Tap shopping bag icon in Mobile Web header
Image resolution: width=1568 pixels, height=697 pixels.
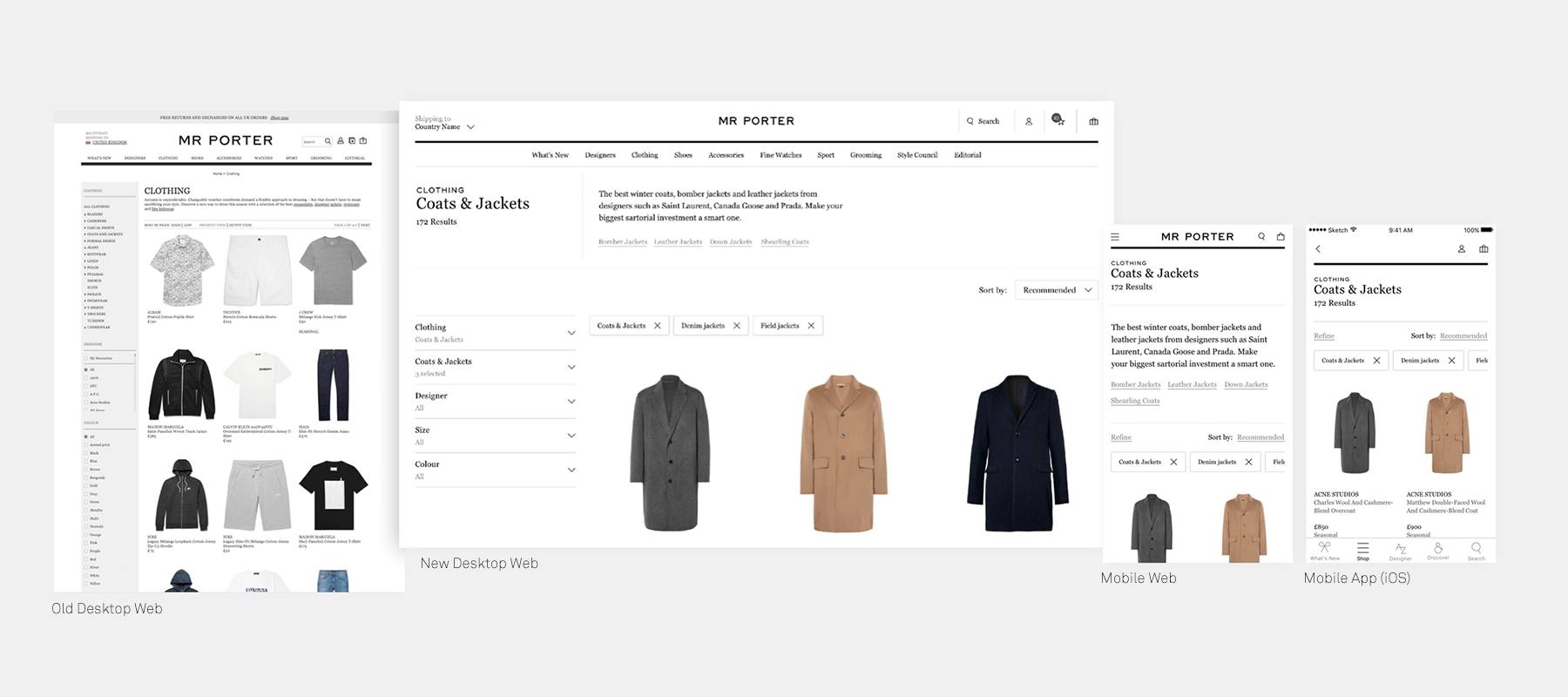[1281, 236]
